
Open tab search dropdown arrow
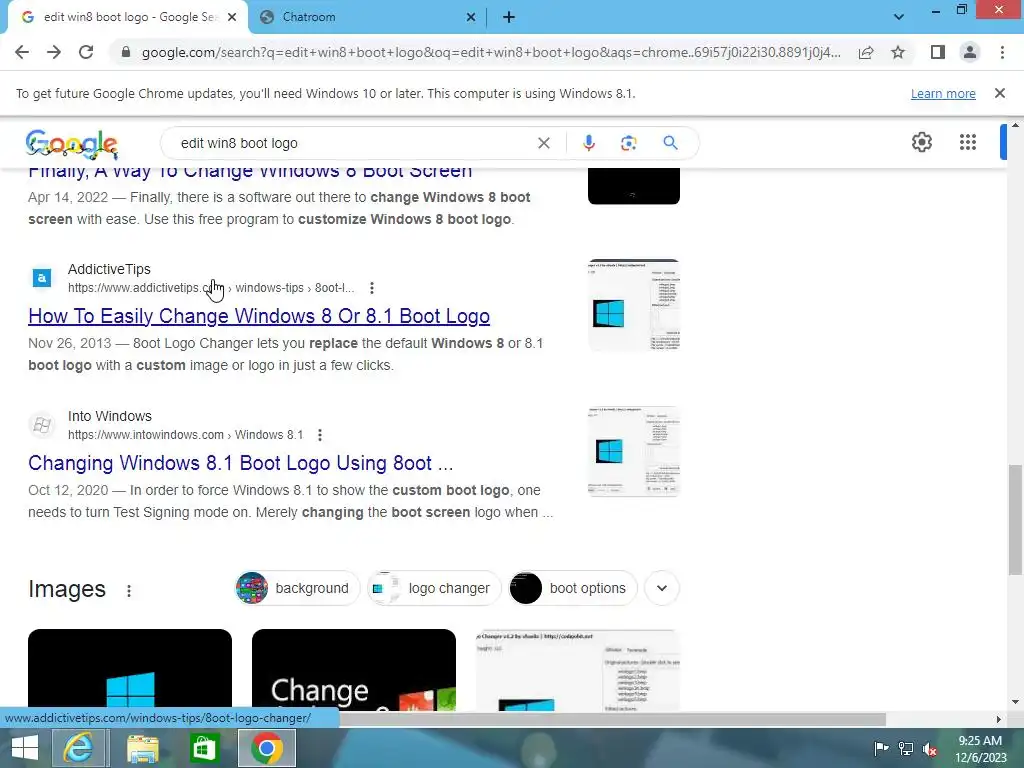tap(899, 17)
